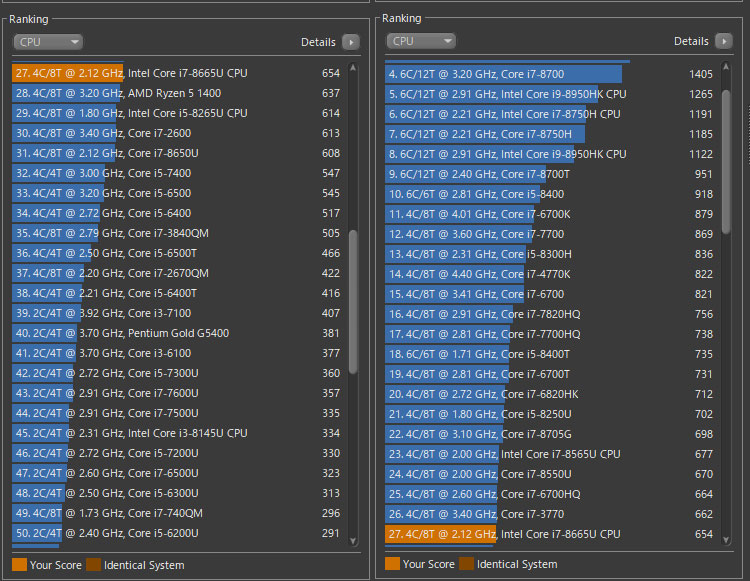Viewport: 750px width, 581px height.
Task: Select the Core i7-8550U row
Action: (551, 474)
